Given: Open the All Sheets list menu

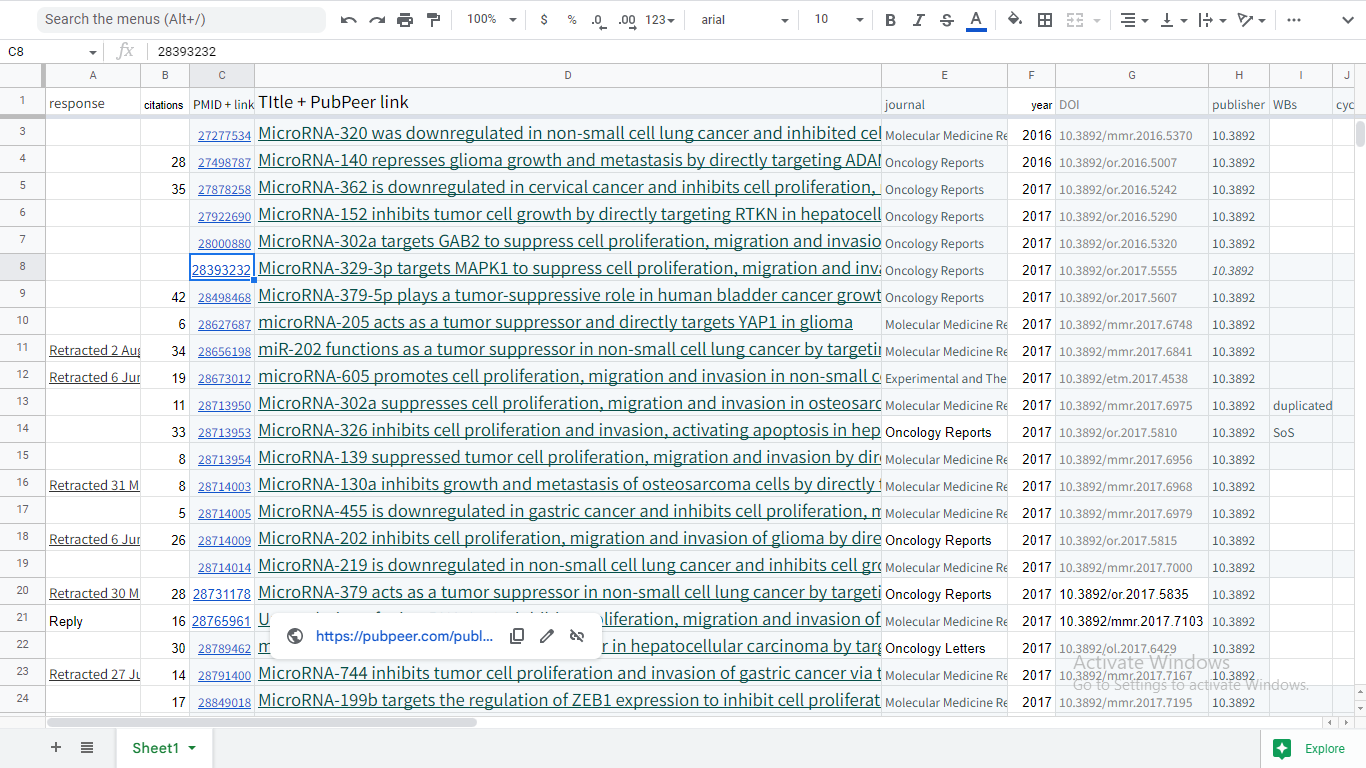Looking at the screenshot, I should (87, 748).
